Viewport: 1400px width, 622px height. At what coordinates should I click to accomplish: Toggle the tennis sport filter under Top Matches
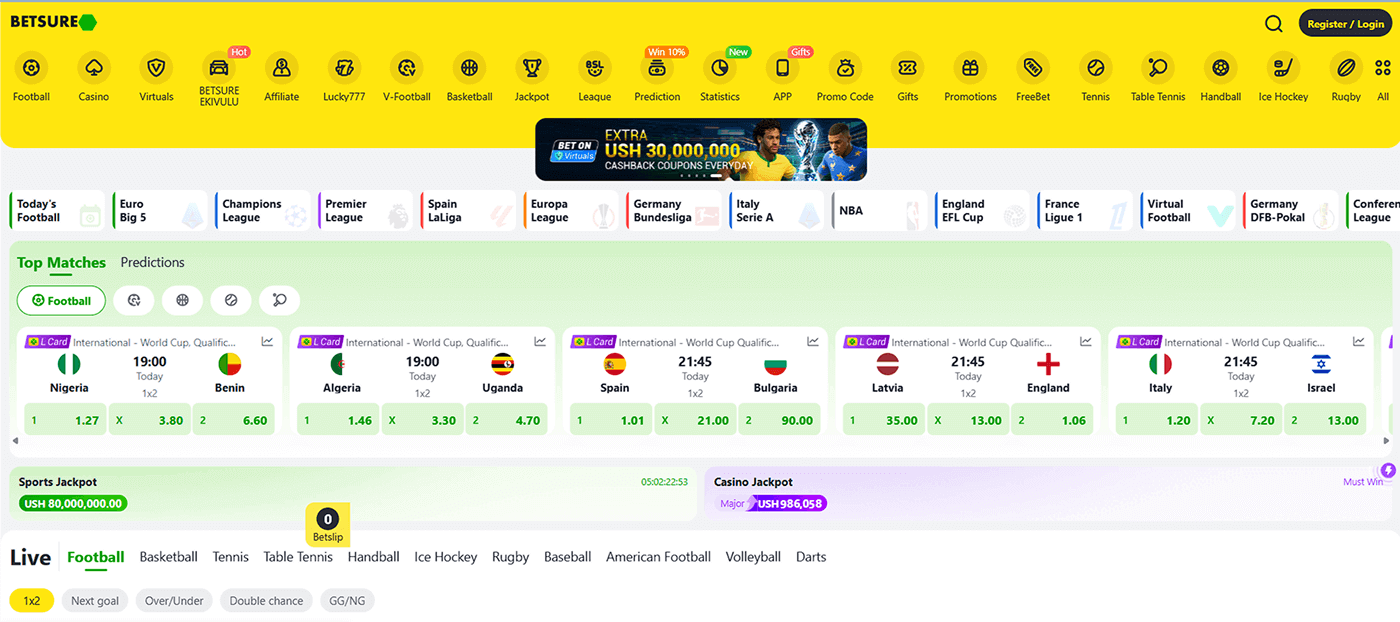pos(230,300)
